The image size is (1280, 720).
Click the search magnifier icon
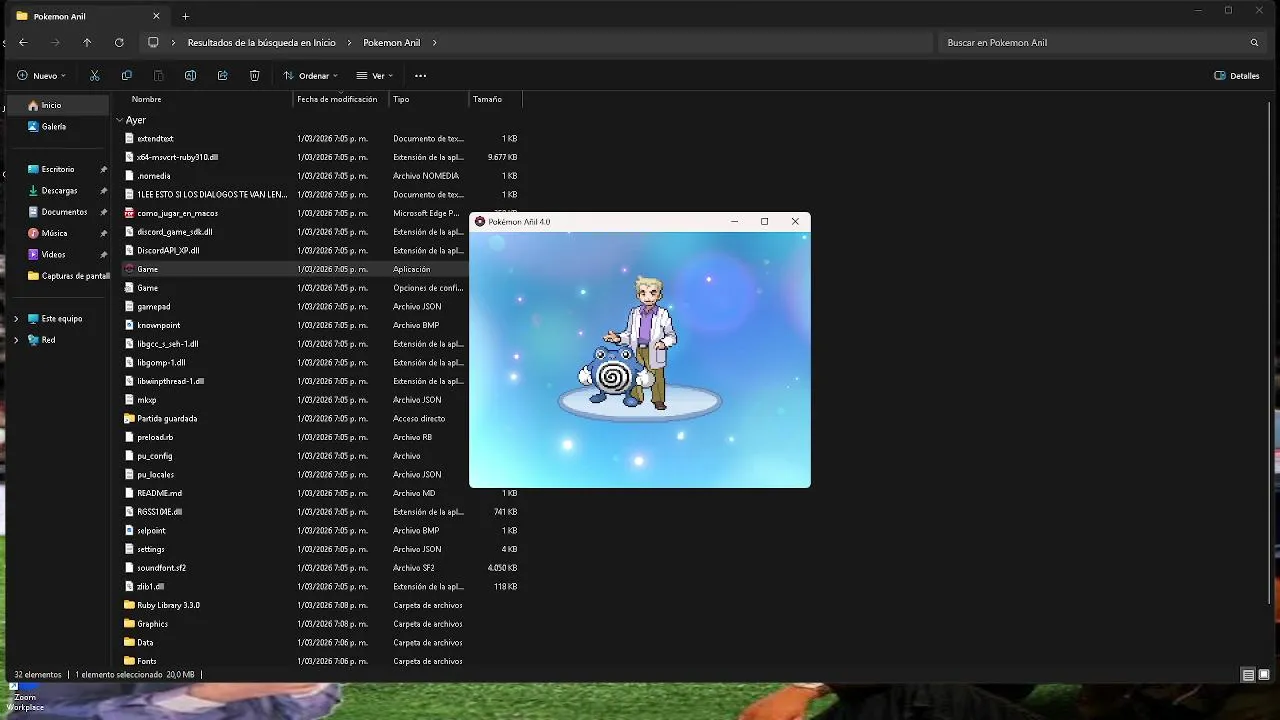1254,43
